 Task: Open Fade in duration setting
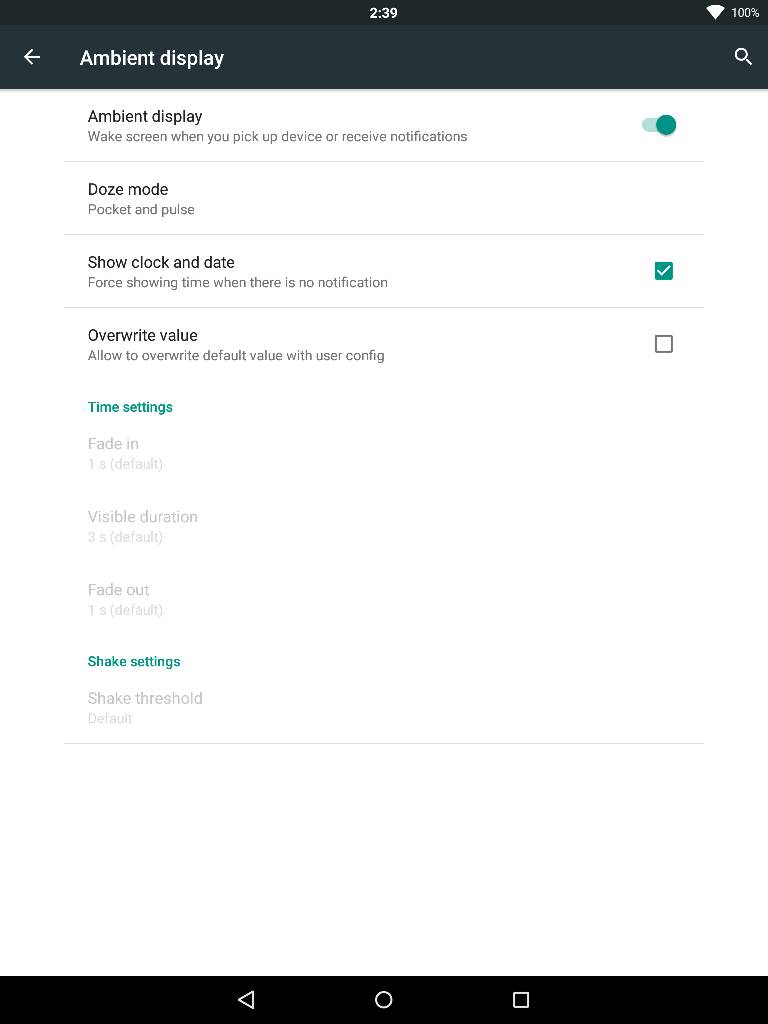(384, 453)
